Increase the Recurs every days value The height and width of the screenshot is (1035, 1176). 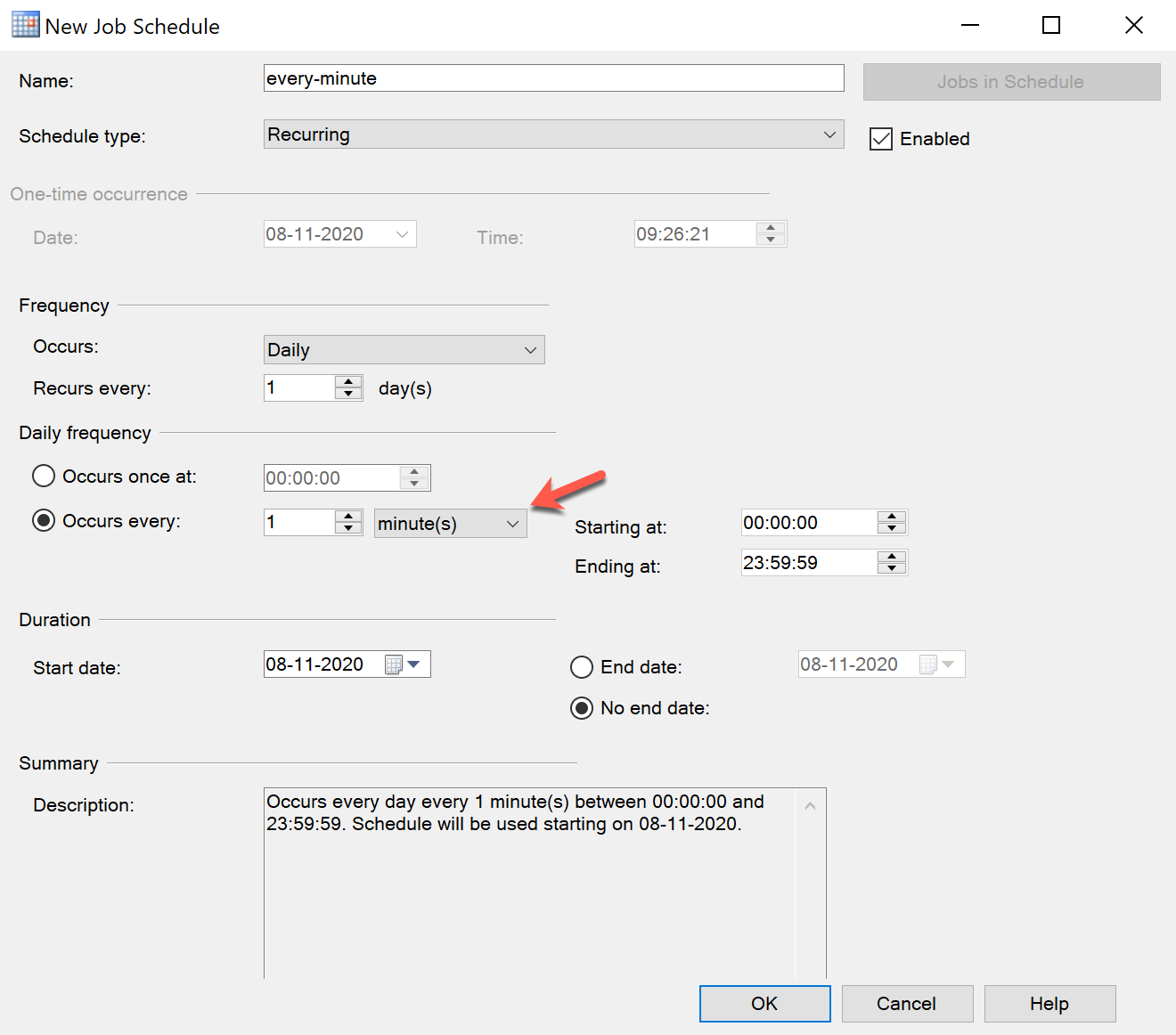coord(348,382)
